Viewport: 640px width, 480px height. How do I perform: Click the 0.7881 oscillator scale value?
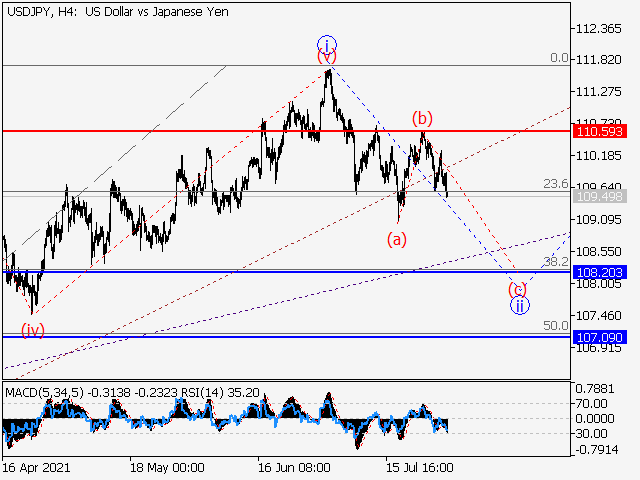point(595,389)
